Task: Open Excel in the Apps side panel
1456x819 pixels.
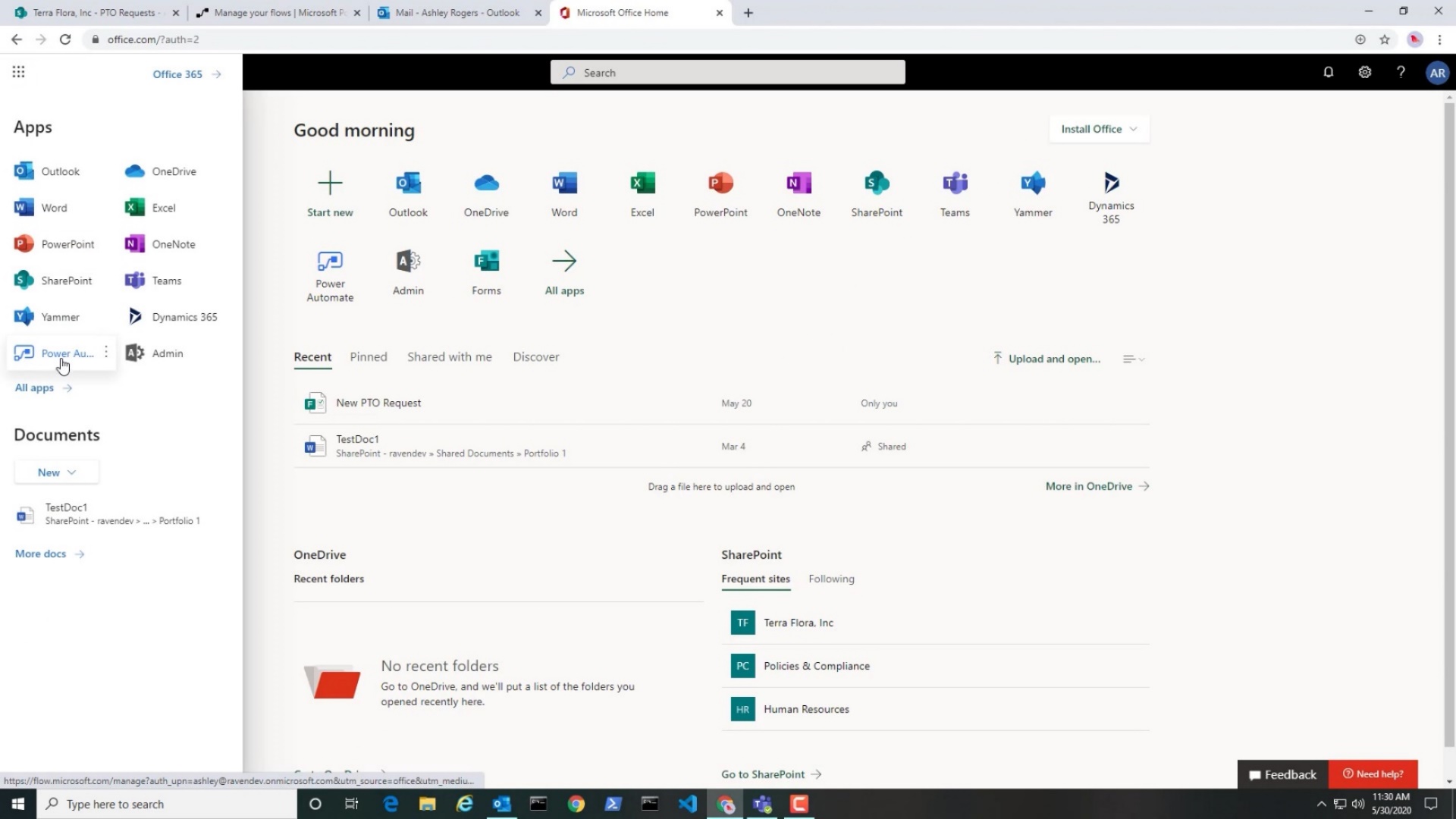Action: click(150, 208)
